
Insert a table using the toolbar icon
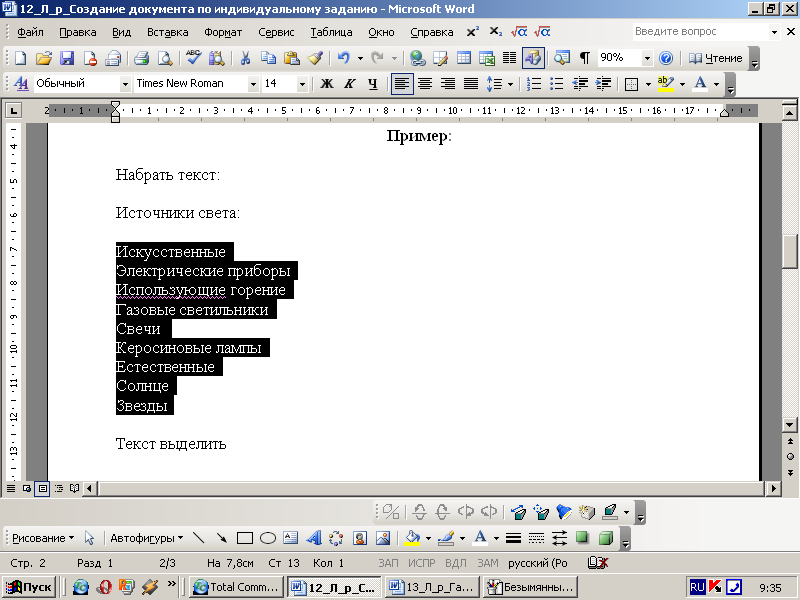pyautogui.click(x=464, y=58)
